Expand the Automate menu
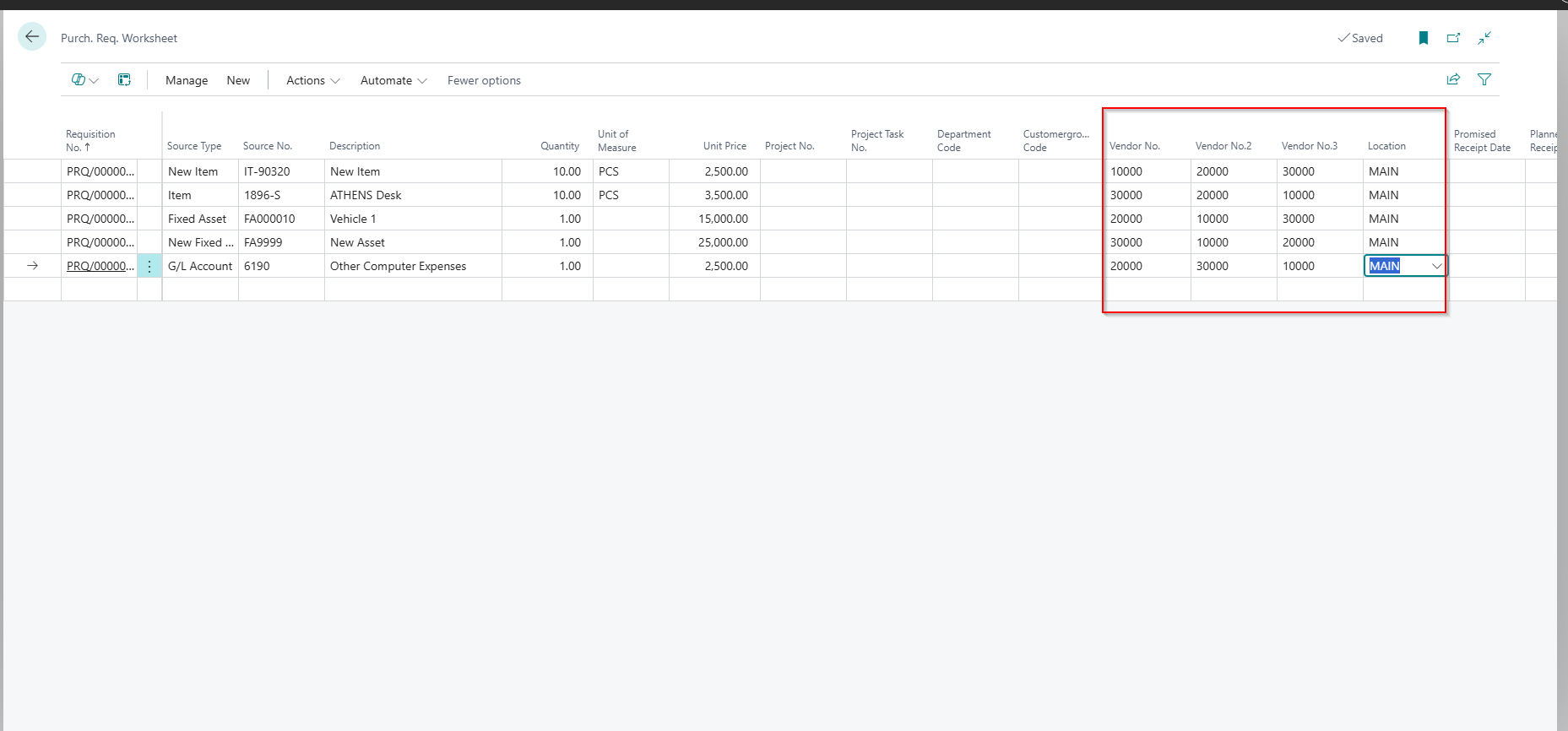The width and height of the screenshot is (1568, 731). (393, 81)
